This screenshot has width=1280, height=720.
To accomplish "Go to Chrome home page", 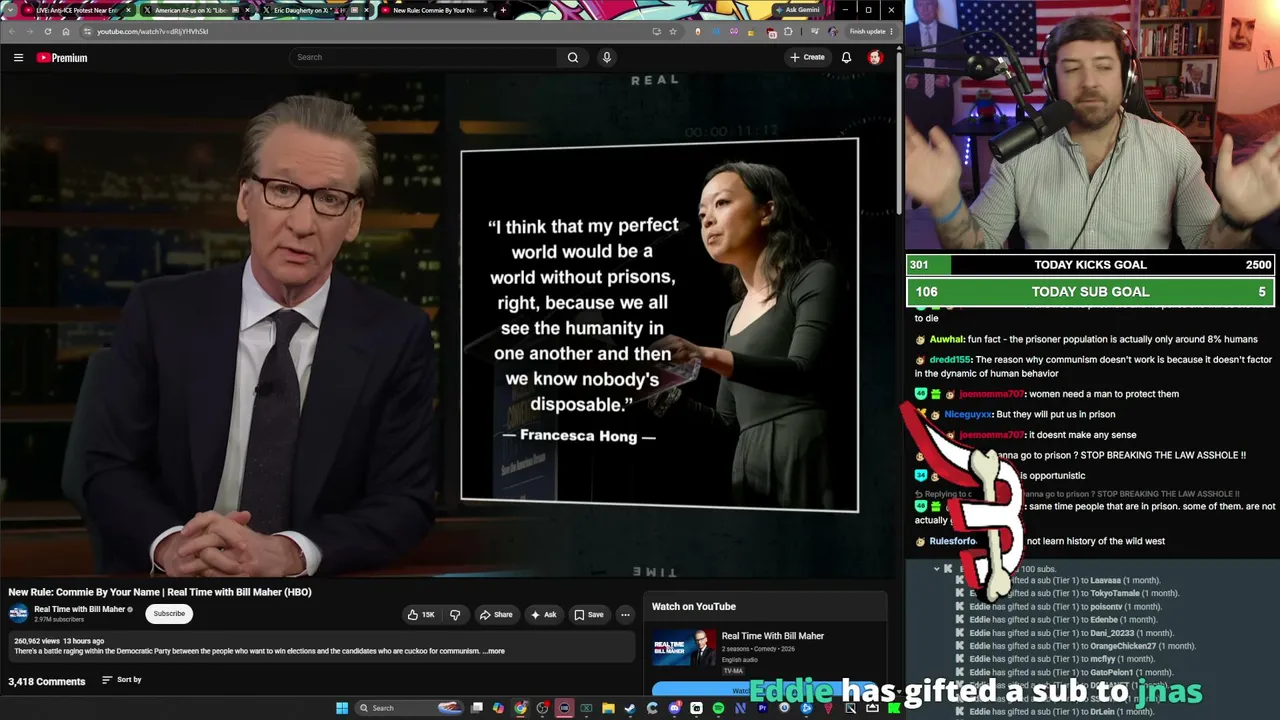I will pyautogui.click(x=66, y=31).
